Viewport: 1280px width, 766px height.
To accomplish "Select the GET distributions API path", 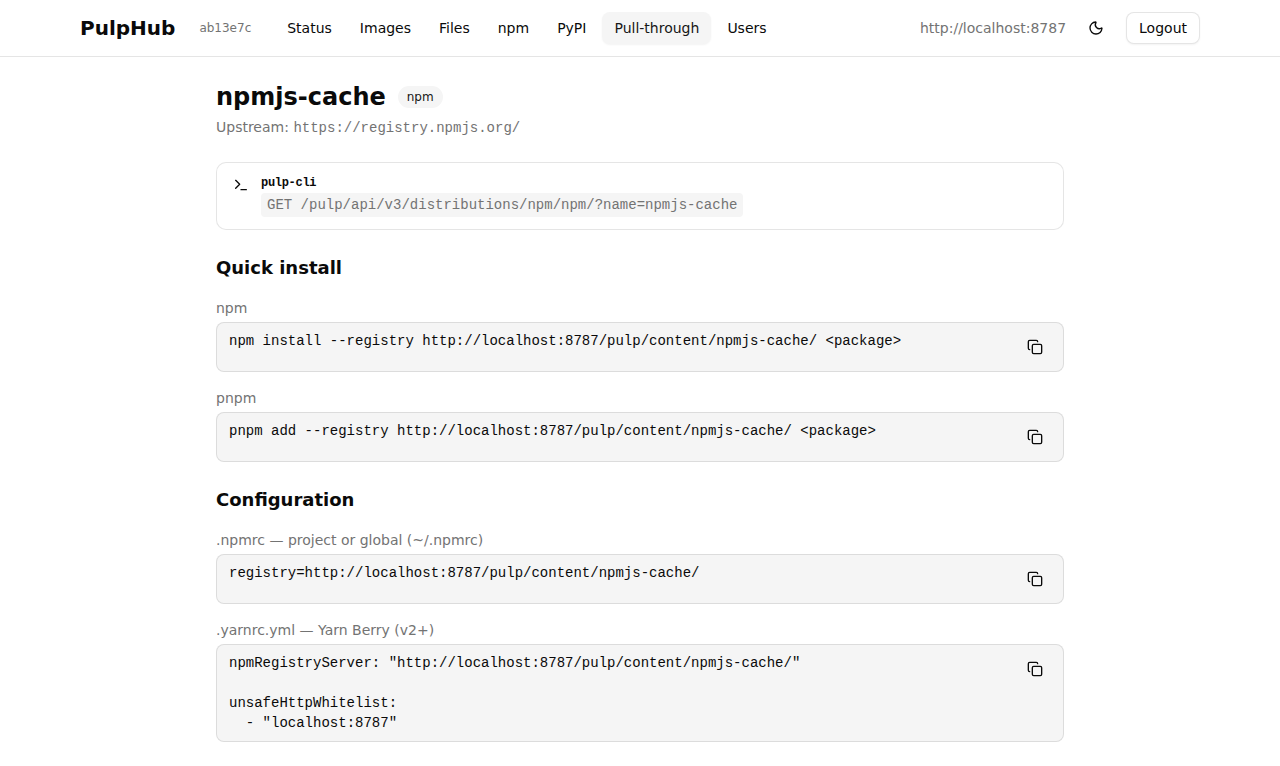I will coord(502,204).
